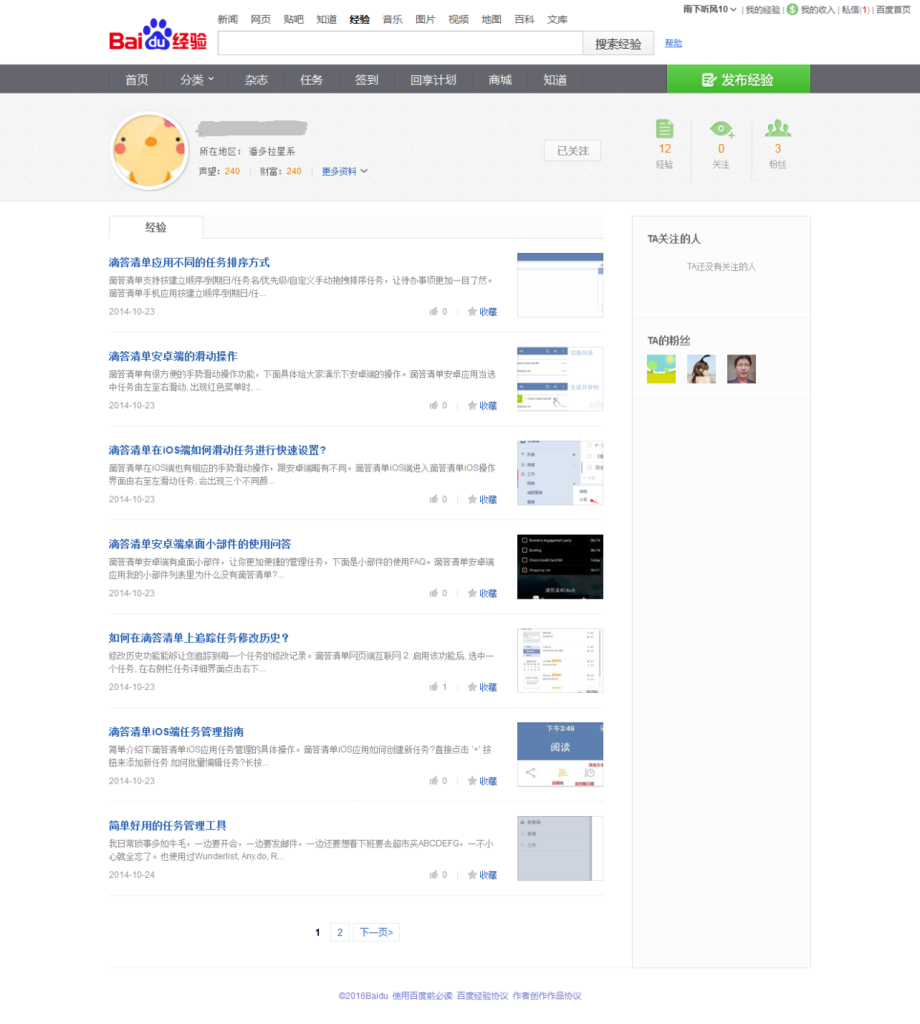920x1024 pixels.
Task: Go to page 2 of the list
Action: coord(340,932)
